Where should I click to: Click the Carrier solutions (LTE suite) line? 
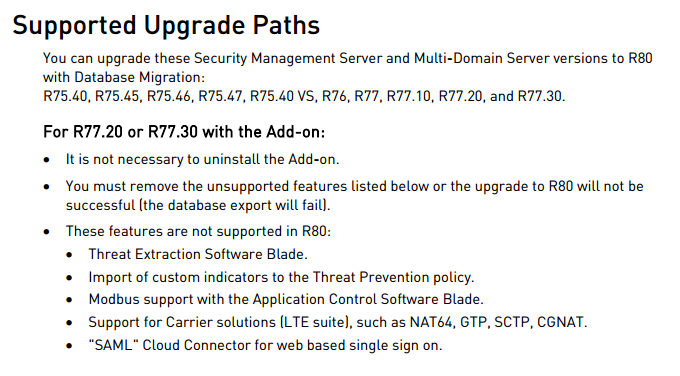pos(338,322)
